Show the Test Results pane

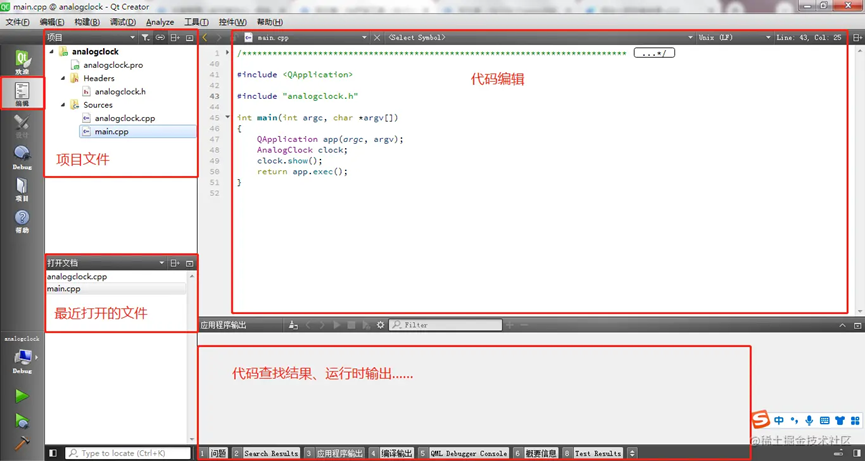pos(593,453)
